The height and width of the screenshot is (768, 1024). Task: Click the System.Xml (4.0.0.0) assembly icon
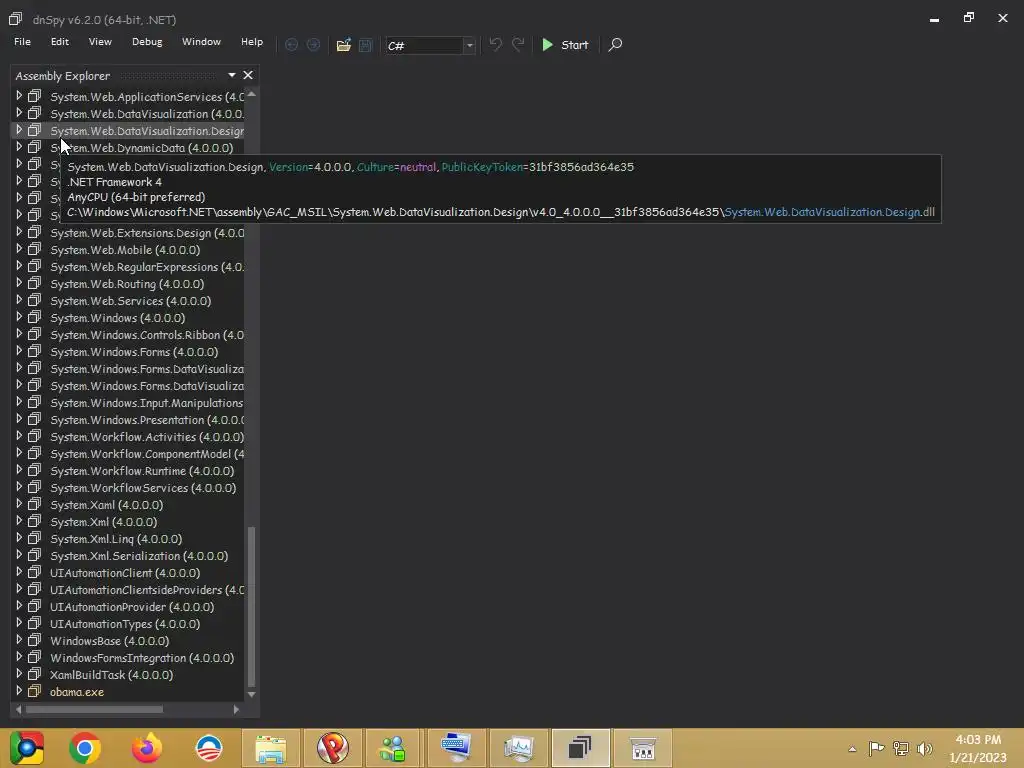click(x=35, y=520)
